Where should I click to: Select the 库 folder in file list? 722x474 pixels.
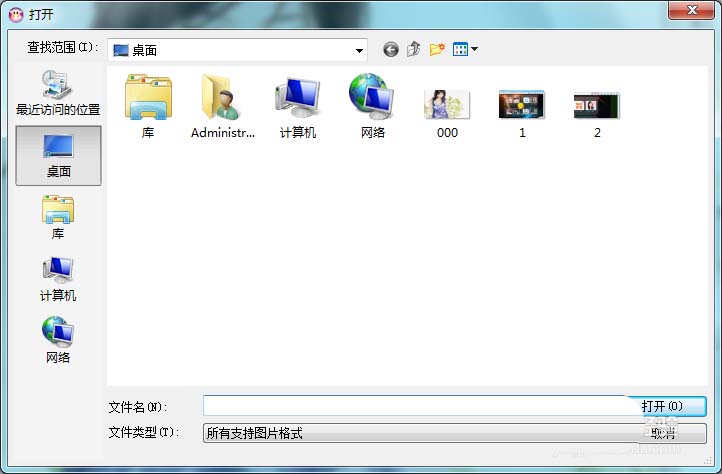[x=148, y=106]
